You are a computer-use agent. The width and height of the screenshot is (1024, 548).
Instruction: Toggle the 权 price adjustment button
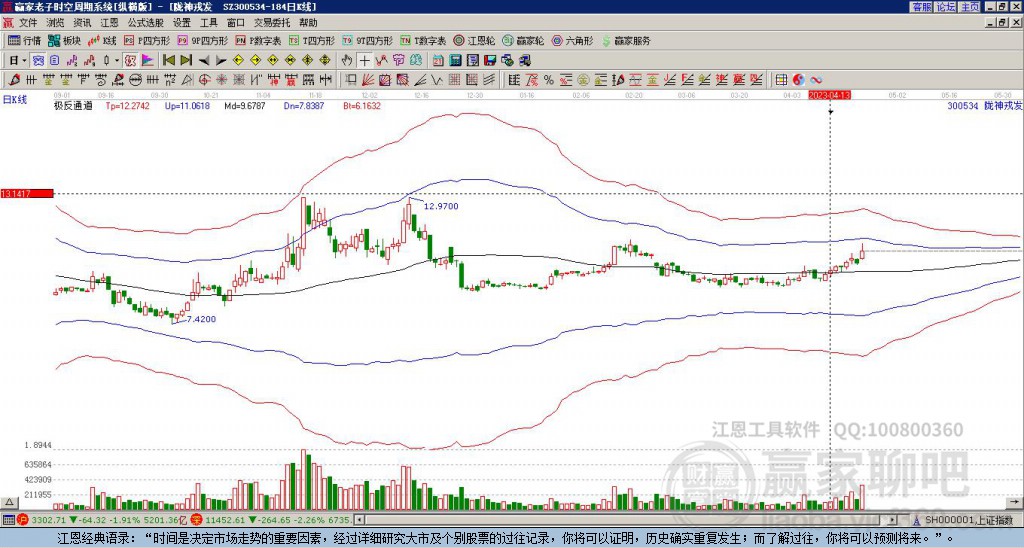[130, 61]
